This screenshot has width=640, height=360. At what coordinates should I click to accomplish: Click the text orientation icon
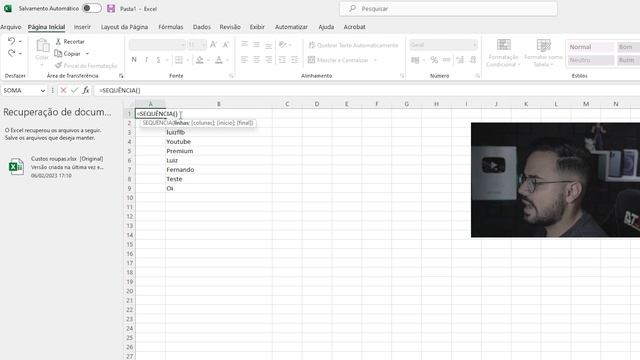282,44
